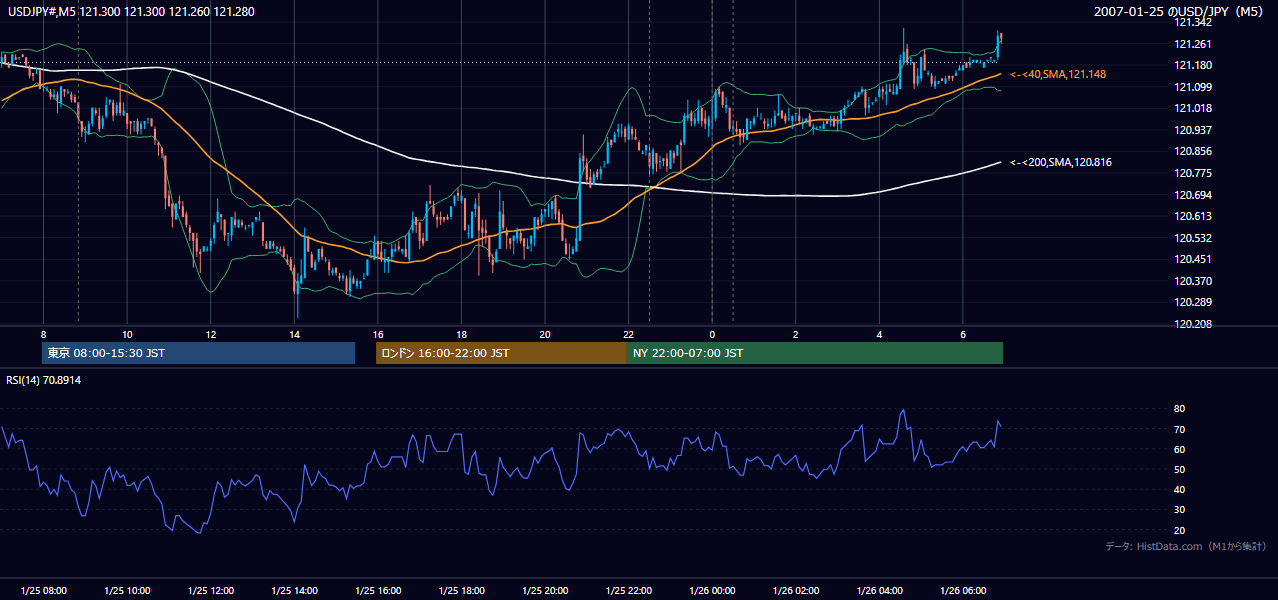Click RSI axis level 20
1278x600 pixels.
1180,530
